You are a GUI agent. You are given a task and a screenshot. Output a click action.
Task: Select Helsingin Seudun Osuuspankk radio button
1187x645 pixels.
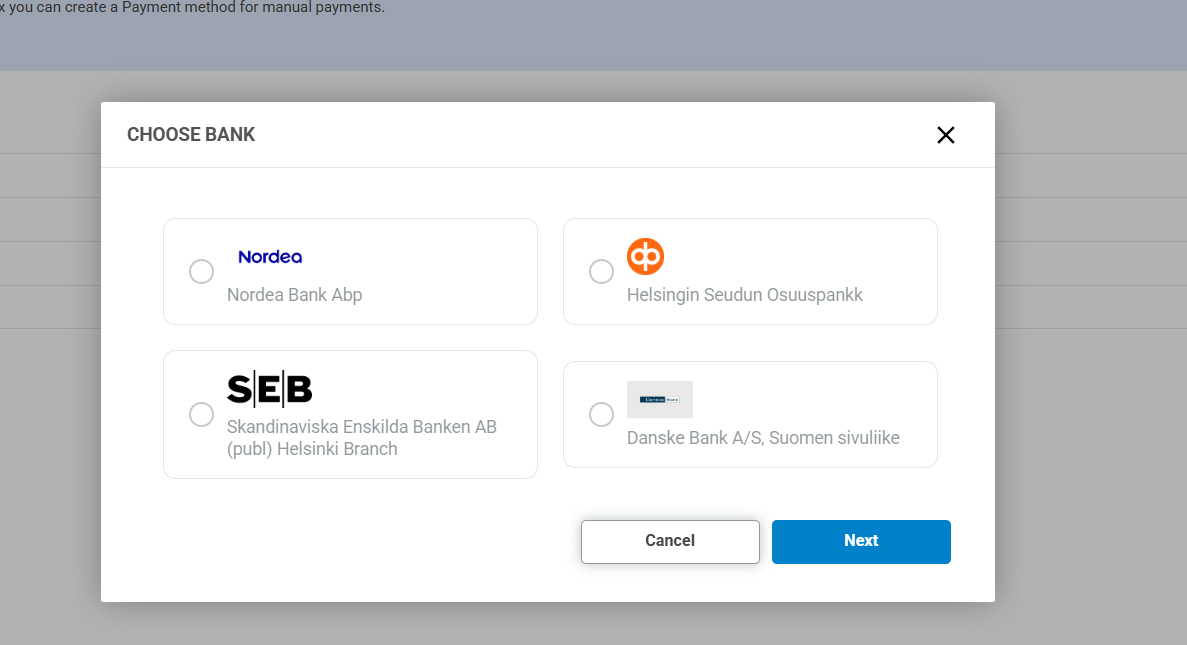click(601, 272)
